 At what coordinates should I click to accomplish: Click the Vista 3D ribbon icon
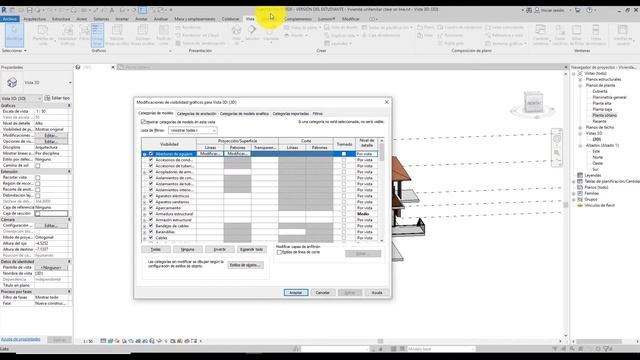pyautogui.click(x=236, y=34)
